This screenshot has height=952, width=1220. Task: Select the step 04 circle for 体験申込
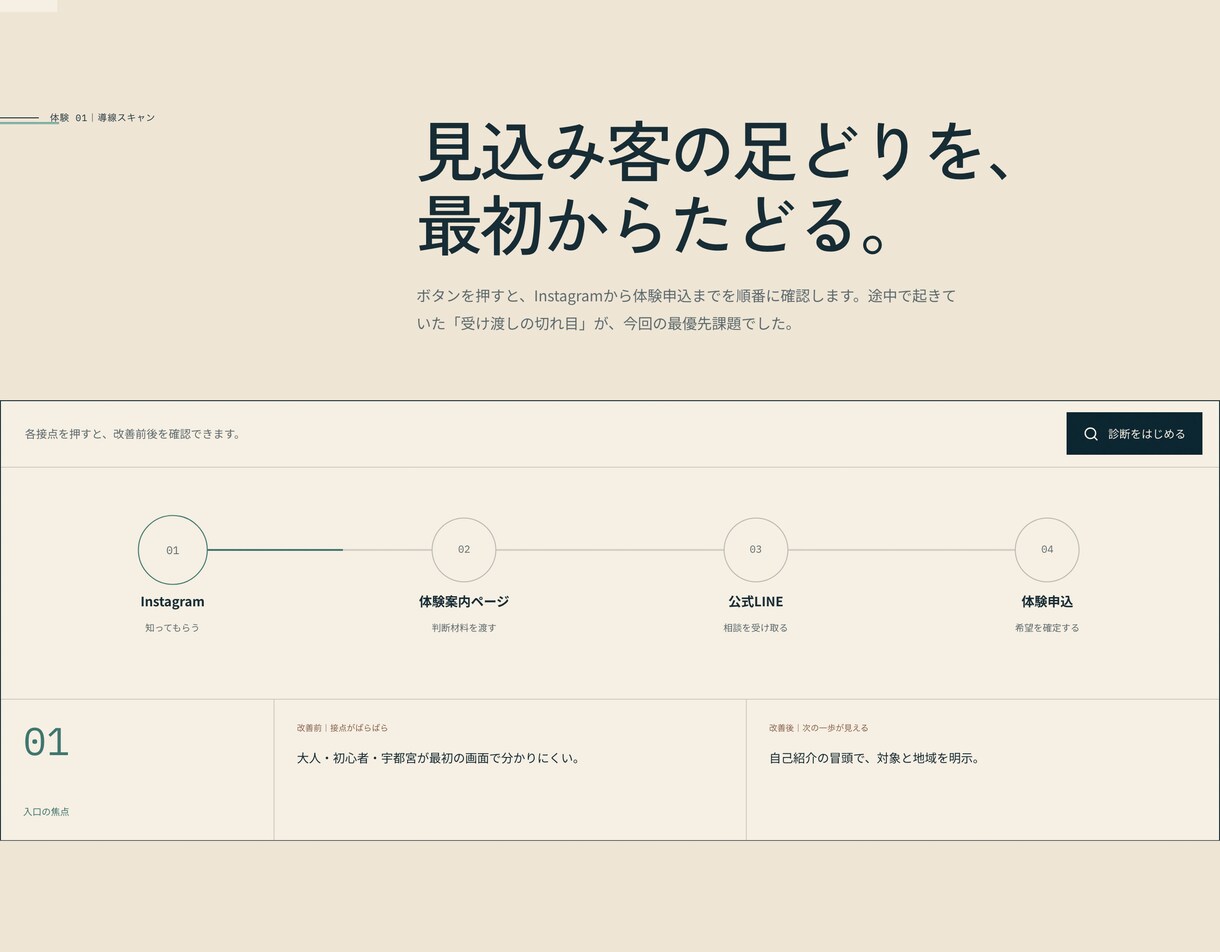pyautogui.click(x=1047, y=550)
